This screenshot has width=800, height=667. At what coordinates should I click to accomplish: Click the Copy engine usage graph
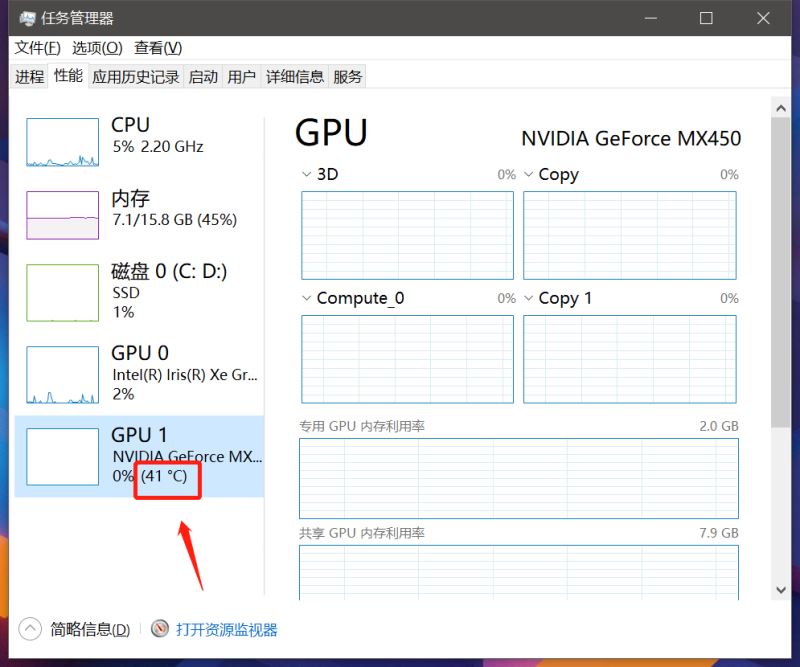coord(630,235)
